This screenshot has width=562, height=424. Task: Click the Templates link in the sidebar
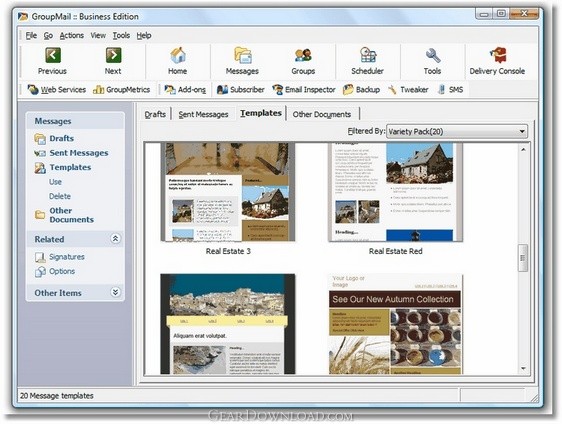[x=70, y=167]
